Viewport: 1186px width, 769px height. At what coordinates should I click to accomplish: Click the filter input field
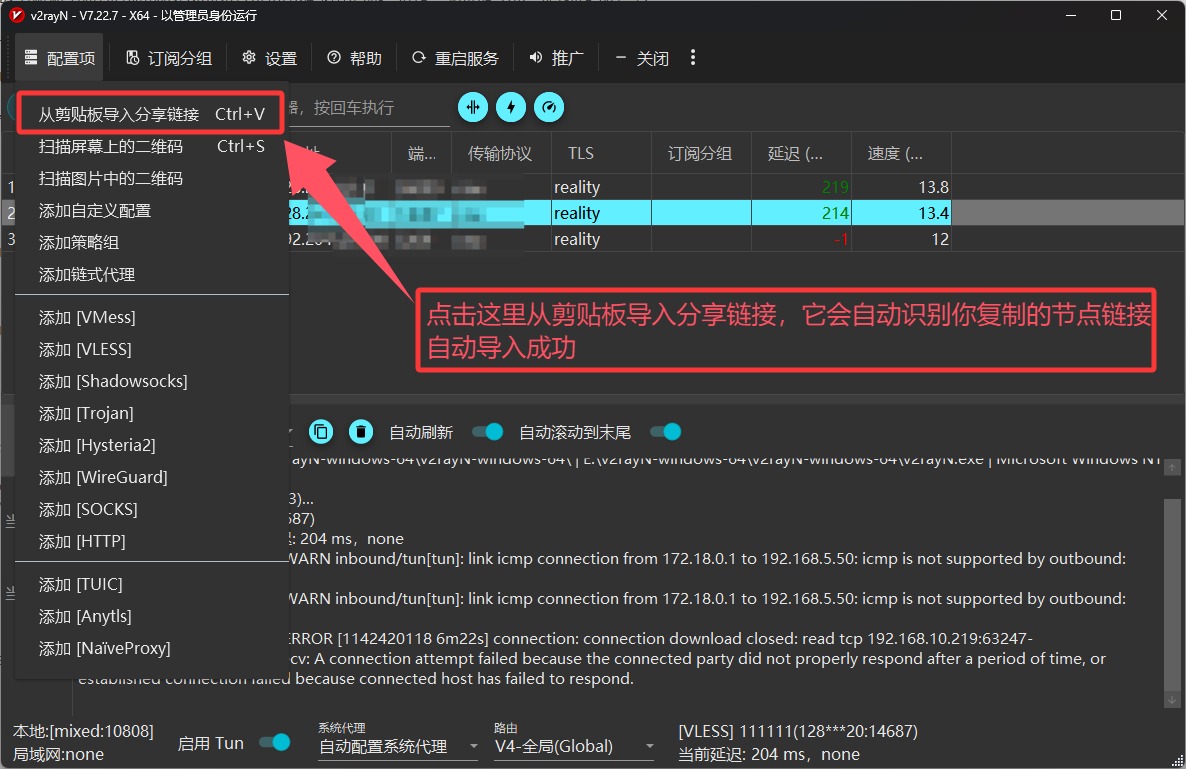(369, 108)
